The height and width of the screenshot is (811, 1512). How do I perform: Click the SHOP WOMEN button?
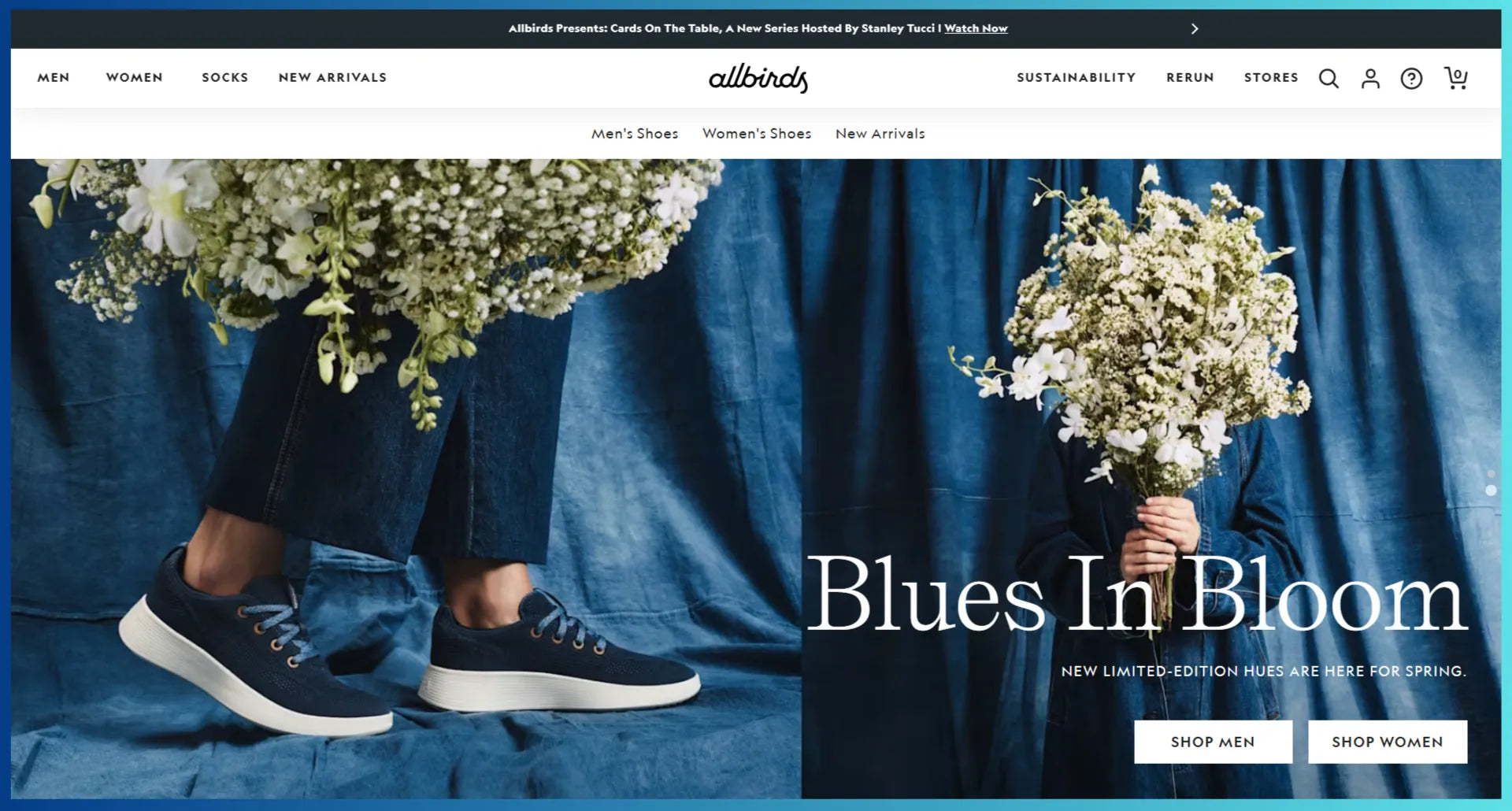pos(1388,742)
